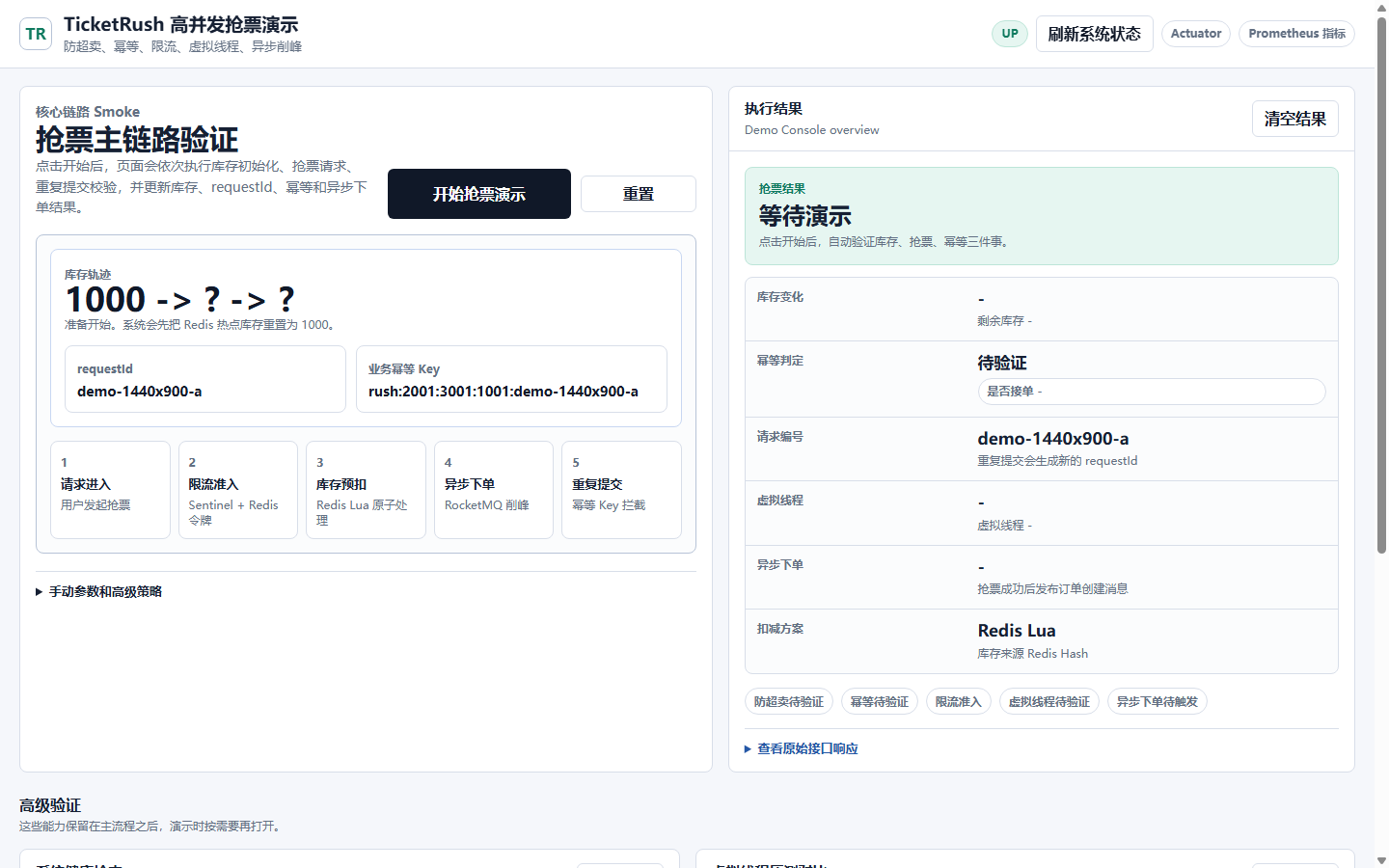Click the 虚拟线程 row label
The image size is (1389, 868).
(780, 501)
